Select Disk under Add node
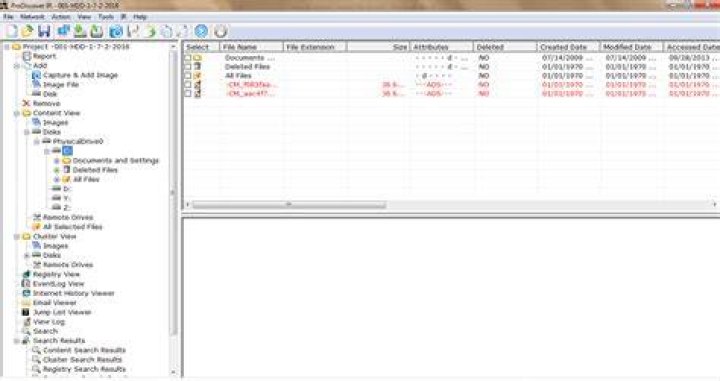This screenshot has height=381, width=720. (50, 94)
